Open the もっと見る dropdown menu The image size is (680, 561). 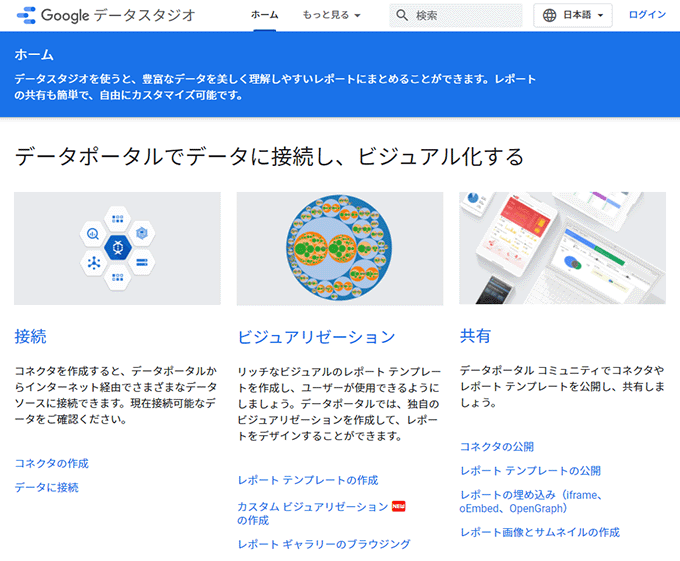pos(331,15)
